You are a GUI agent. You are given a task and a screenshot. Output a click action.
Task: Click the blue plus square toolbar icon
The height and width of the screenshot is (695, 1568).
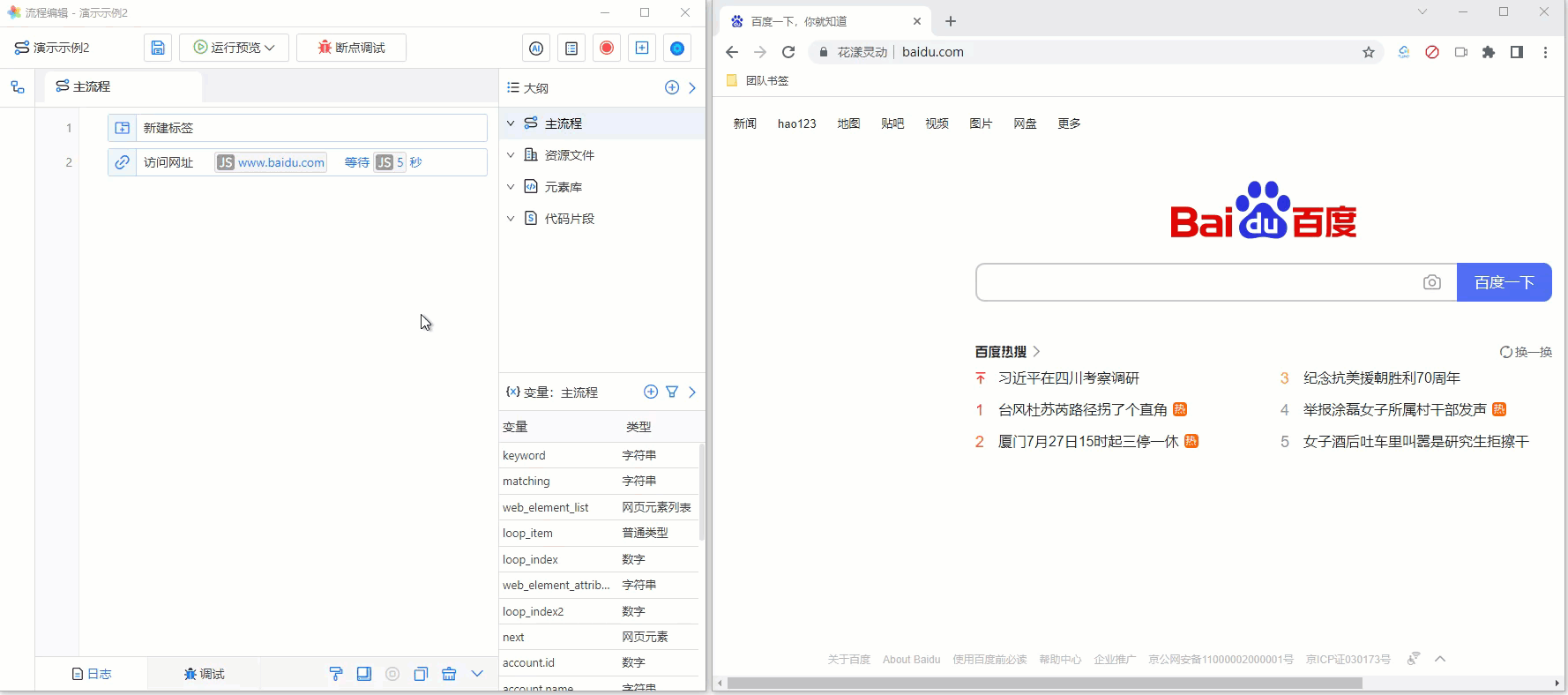pos(642,49)
